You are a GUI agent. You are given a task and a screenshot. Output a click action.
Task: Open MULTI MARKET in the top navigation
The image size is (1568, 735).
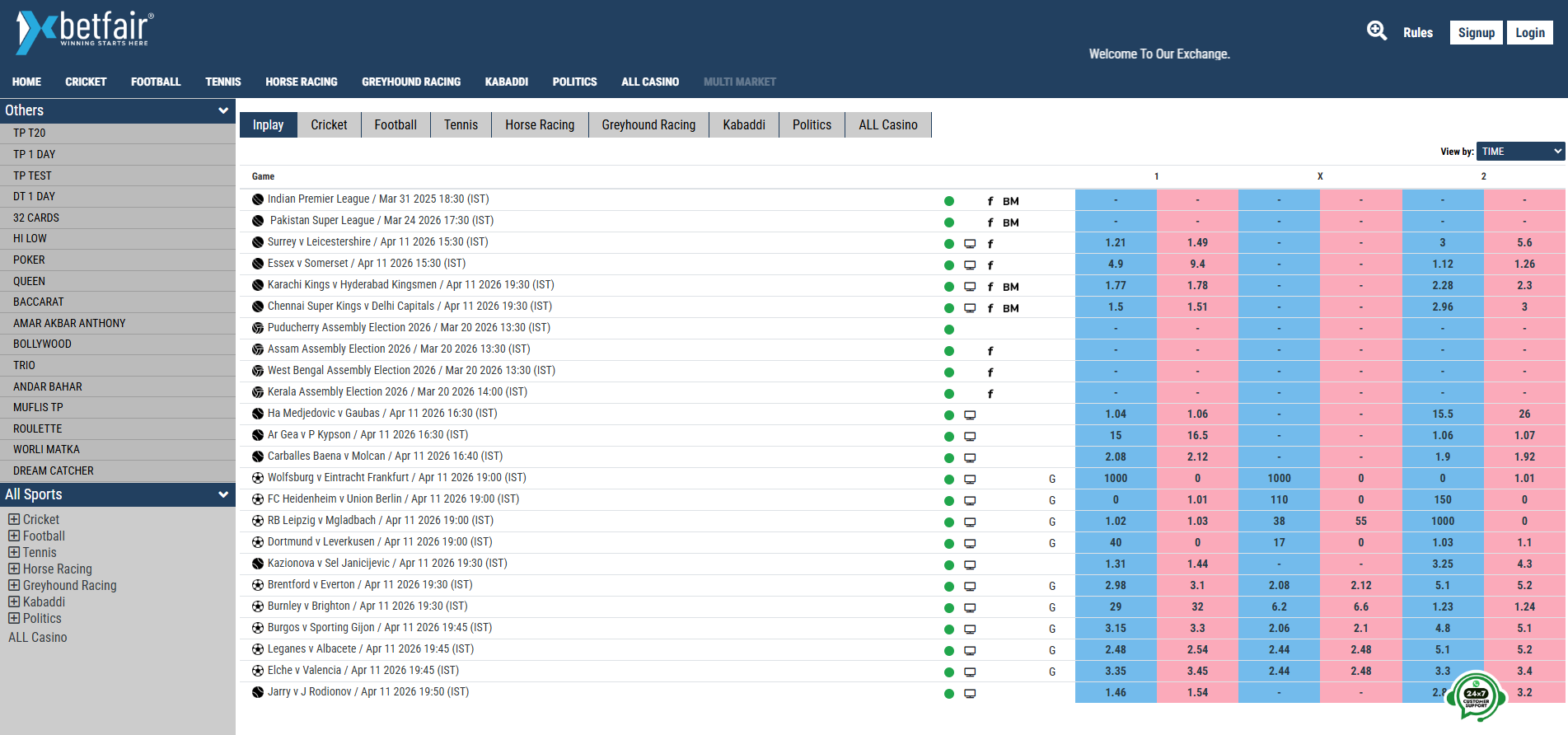point(740,82)
